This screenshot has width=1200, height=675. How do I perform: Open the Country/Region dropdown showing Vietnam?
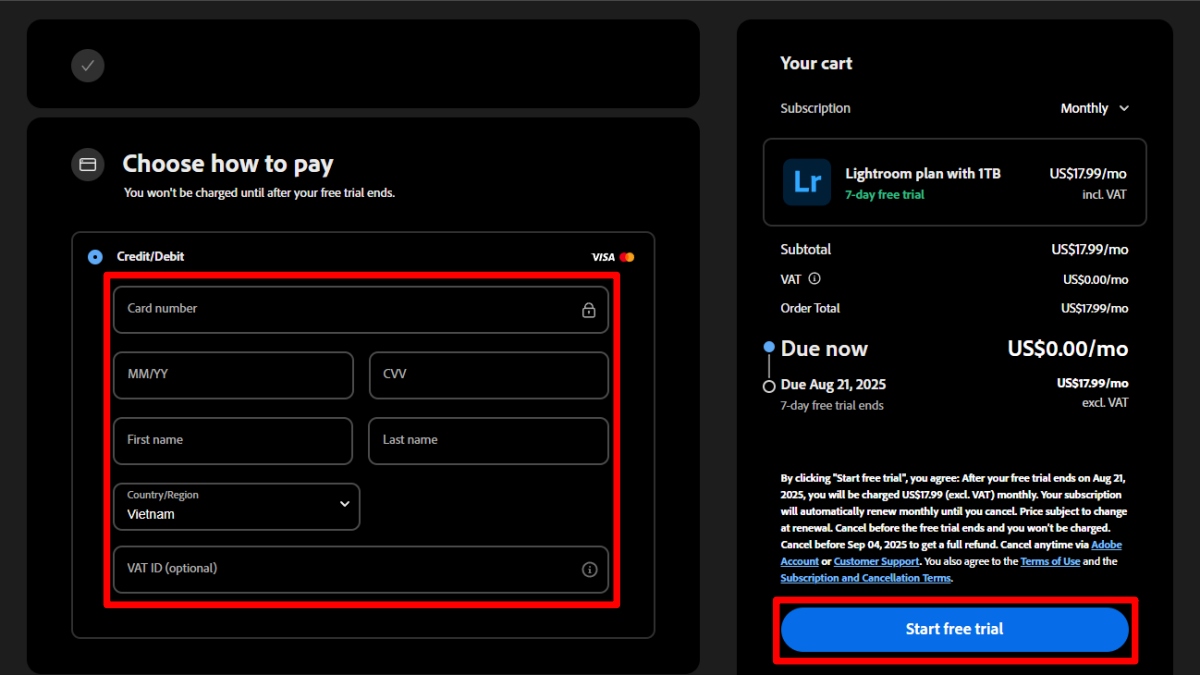[237, 507]
